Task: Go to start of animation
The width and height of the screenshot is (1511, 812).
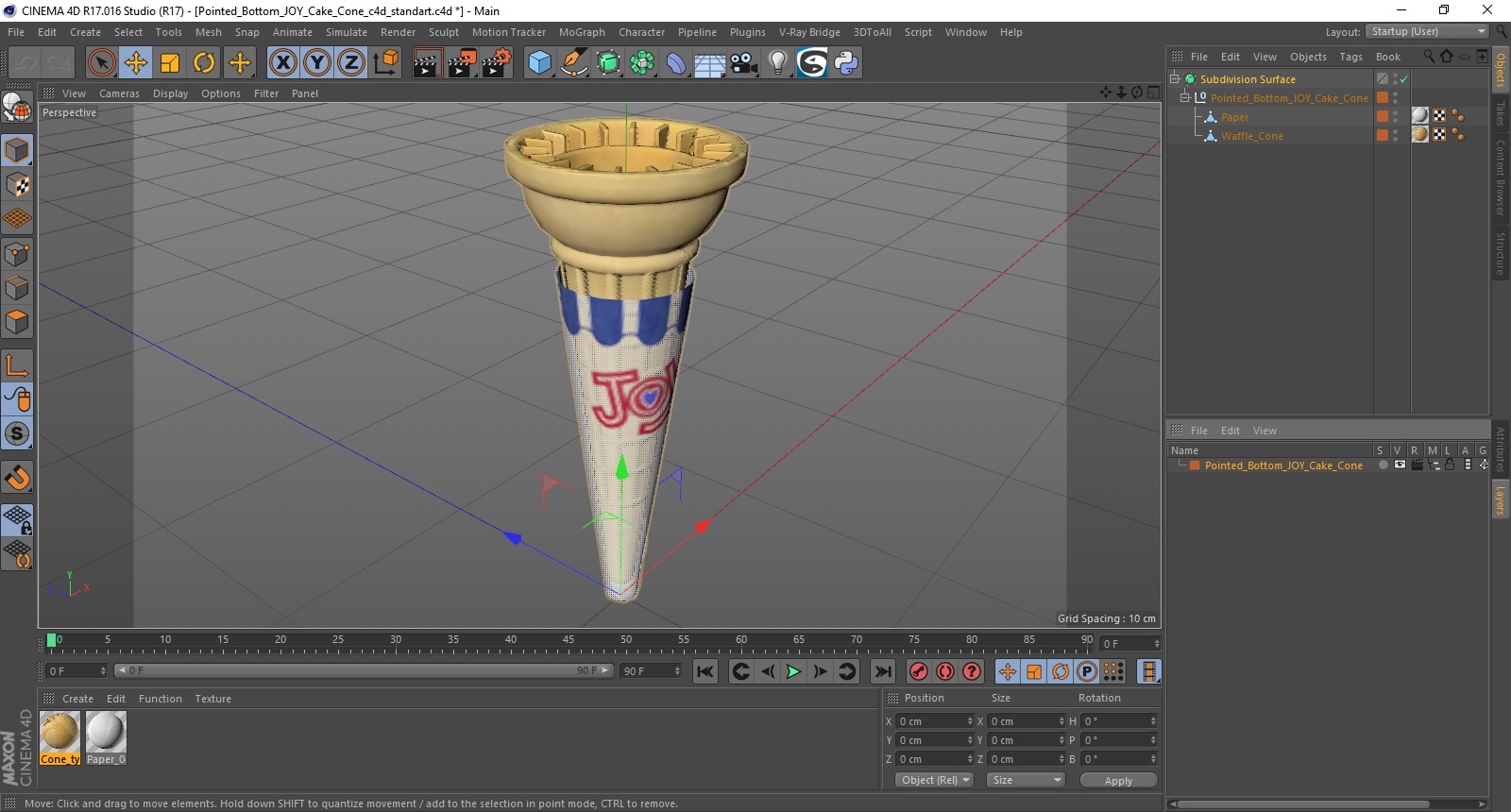Action: click(705, 671)
